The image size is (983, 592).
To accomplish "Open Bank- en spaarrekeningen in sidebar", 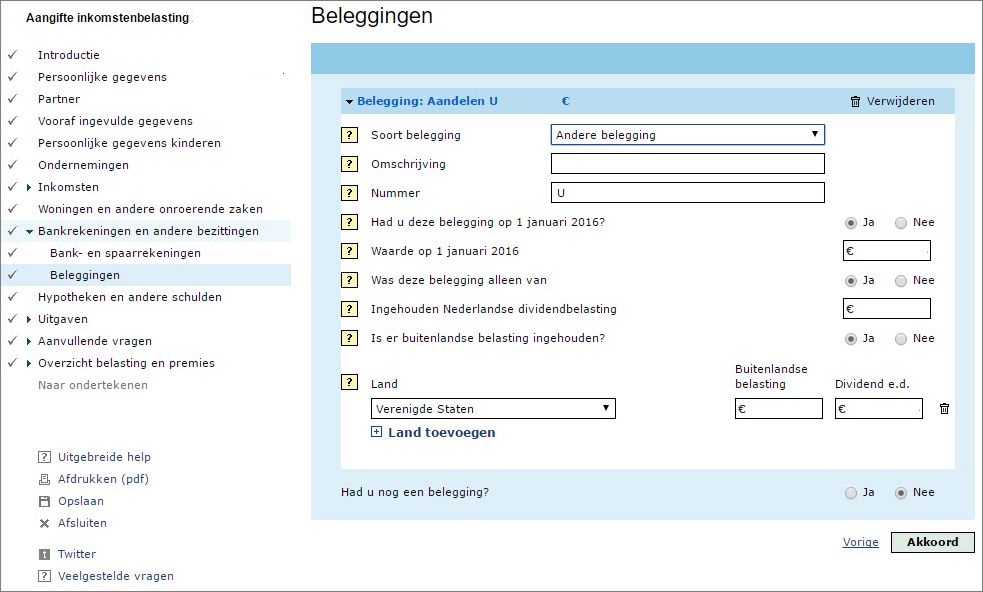I will [x=125, y=253].
